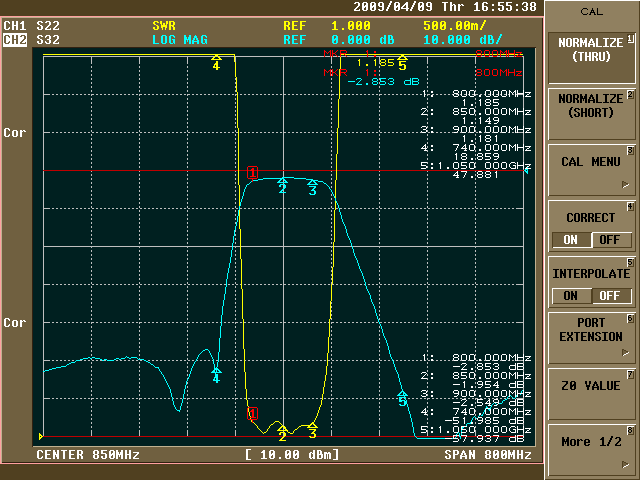Click the SPAN 800MHz readout
Screen dimensions: 640x480
click(488, 455)
